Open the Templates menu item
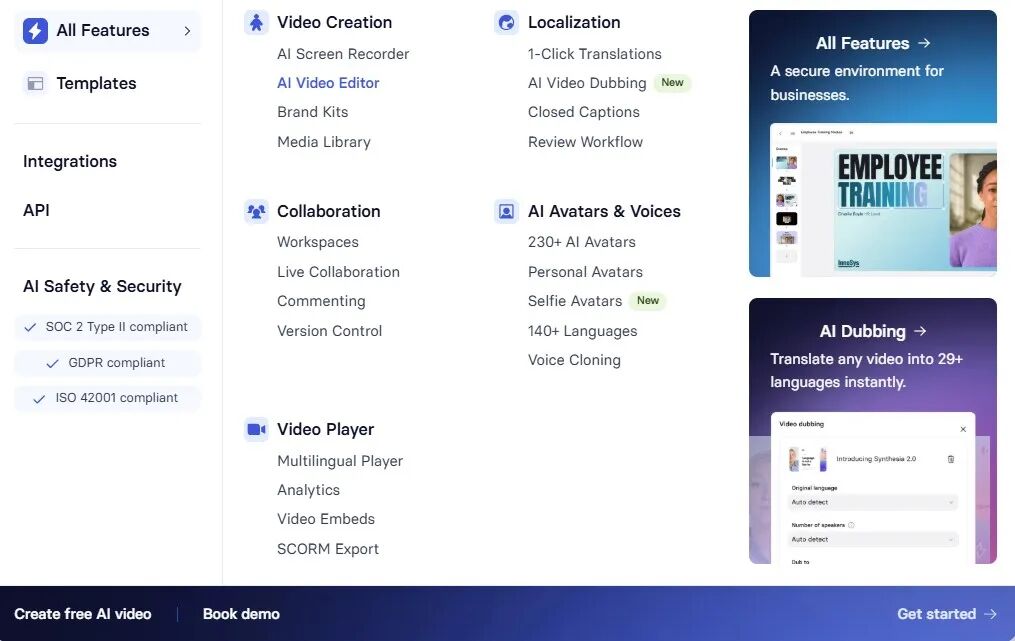The height and width of the screenshot is (641, 1015). (96, 84)
